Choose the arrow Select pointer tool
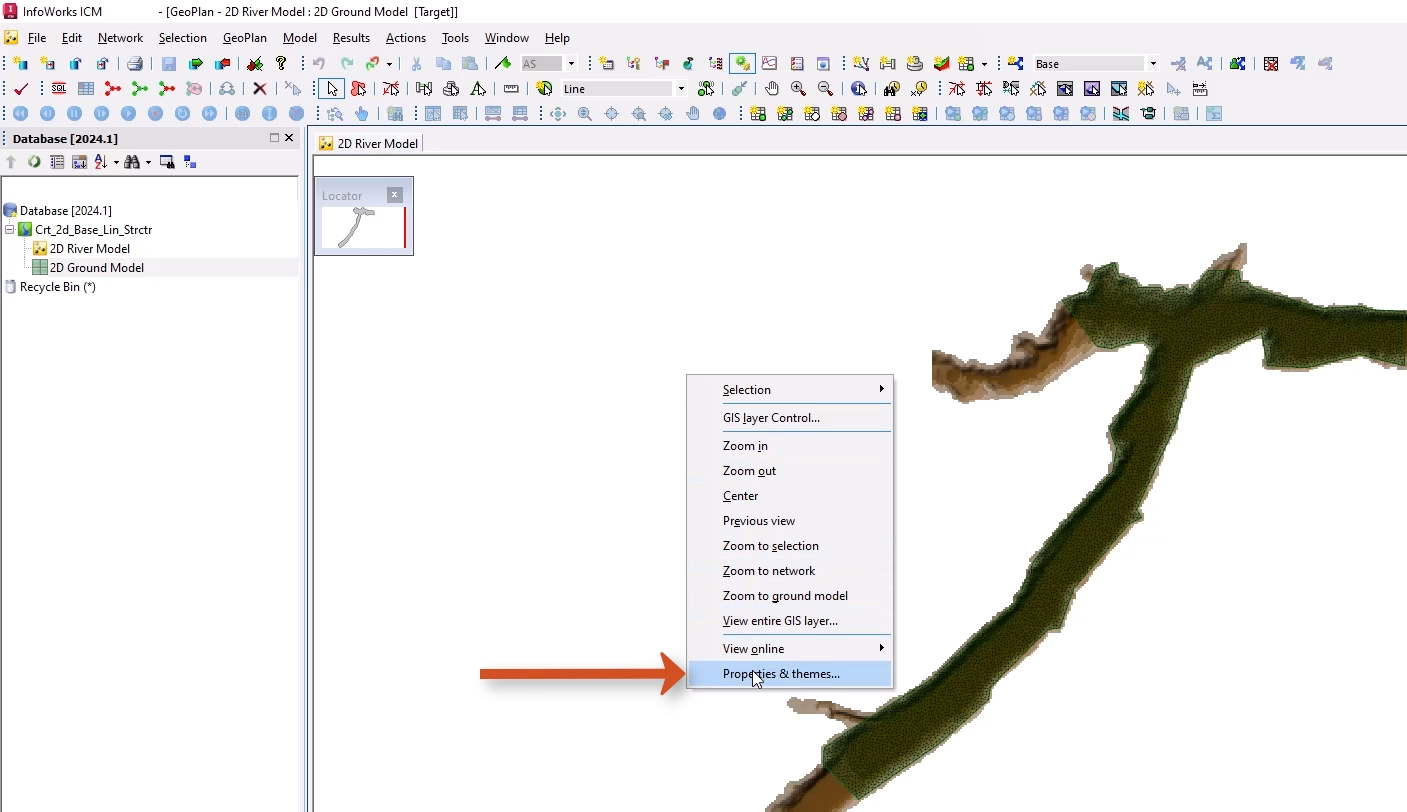1407x812 pixels. pos(333,89)
